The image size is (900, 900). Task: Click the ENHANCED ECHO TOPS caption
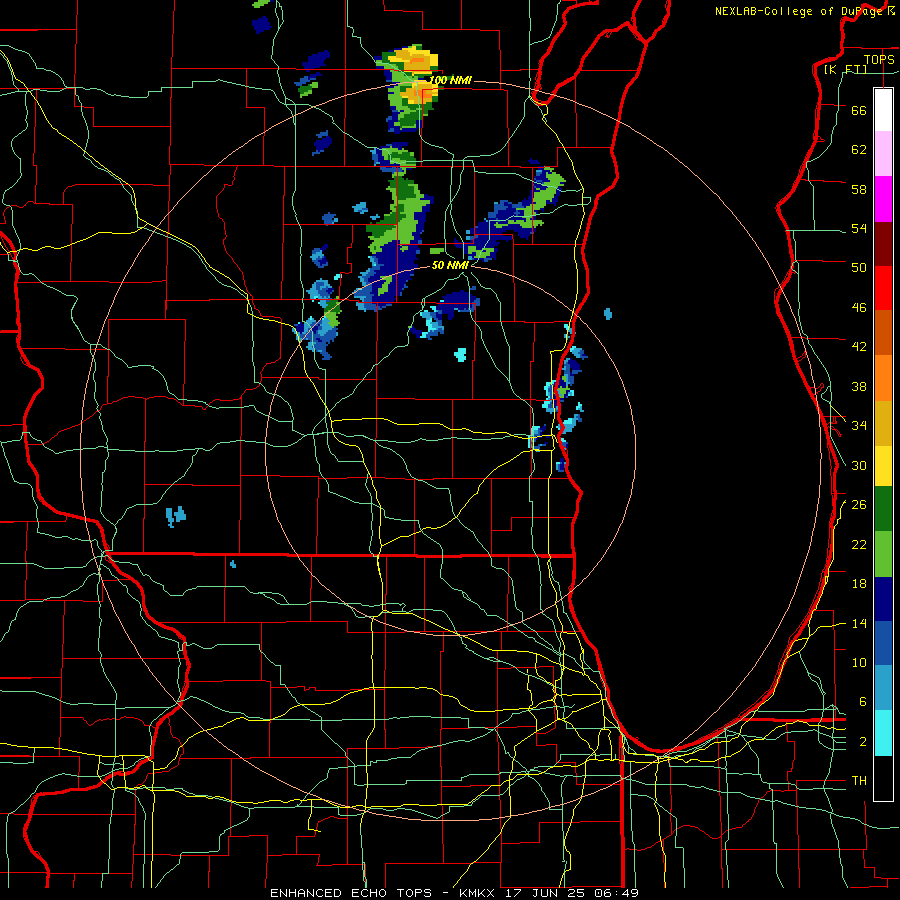pos(350,893)
